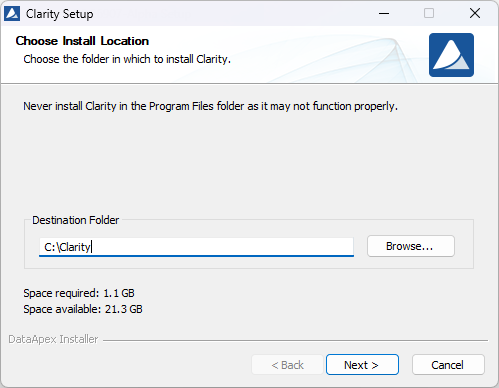Image resolution: width=499 pixels, height=388 pixels.
Task: Click the large Clarity logo in header
Action: (x=451, y=55)
